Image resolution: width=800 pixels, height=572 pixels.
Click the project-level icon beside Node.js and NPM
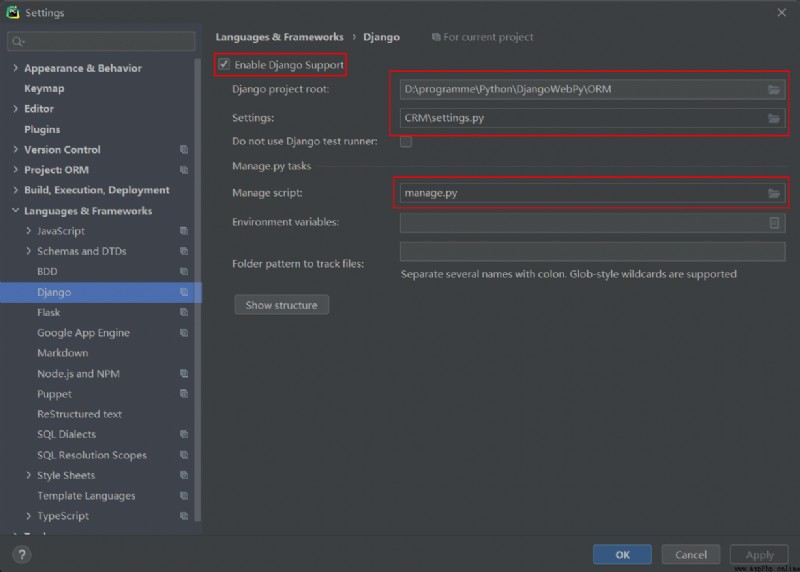click(x=184, y=374)
